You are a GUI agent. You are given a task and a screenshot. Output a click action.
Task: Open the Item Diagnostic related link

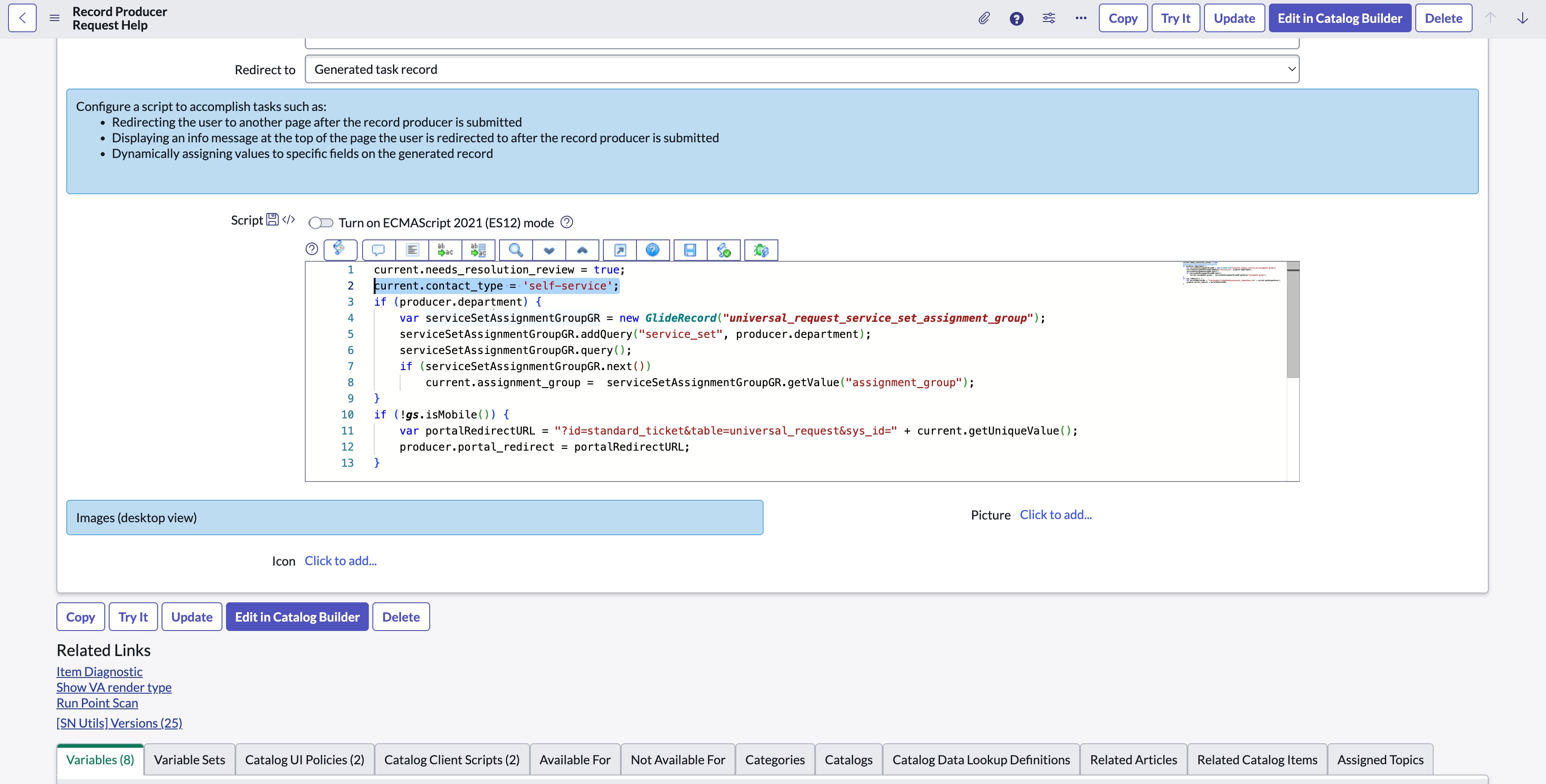pyautogui.click(x=100, y=671)
